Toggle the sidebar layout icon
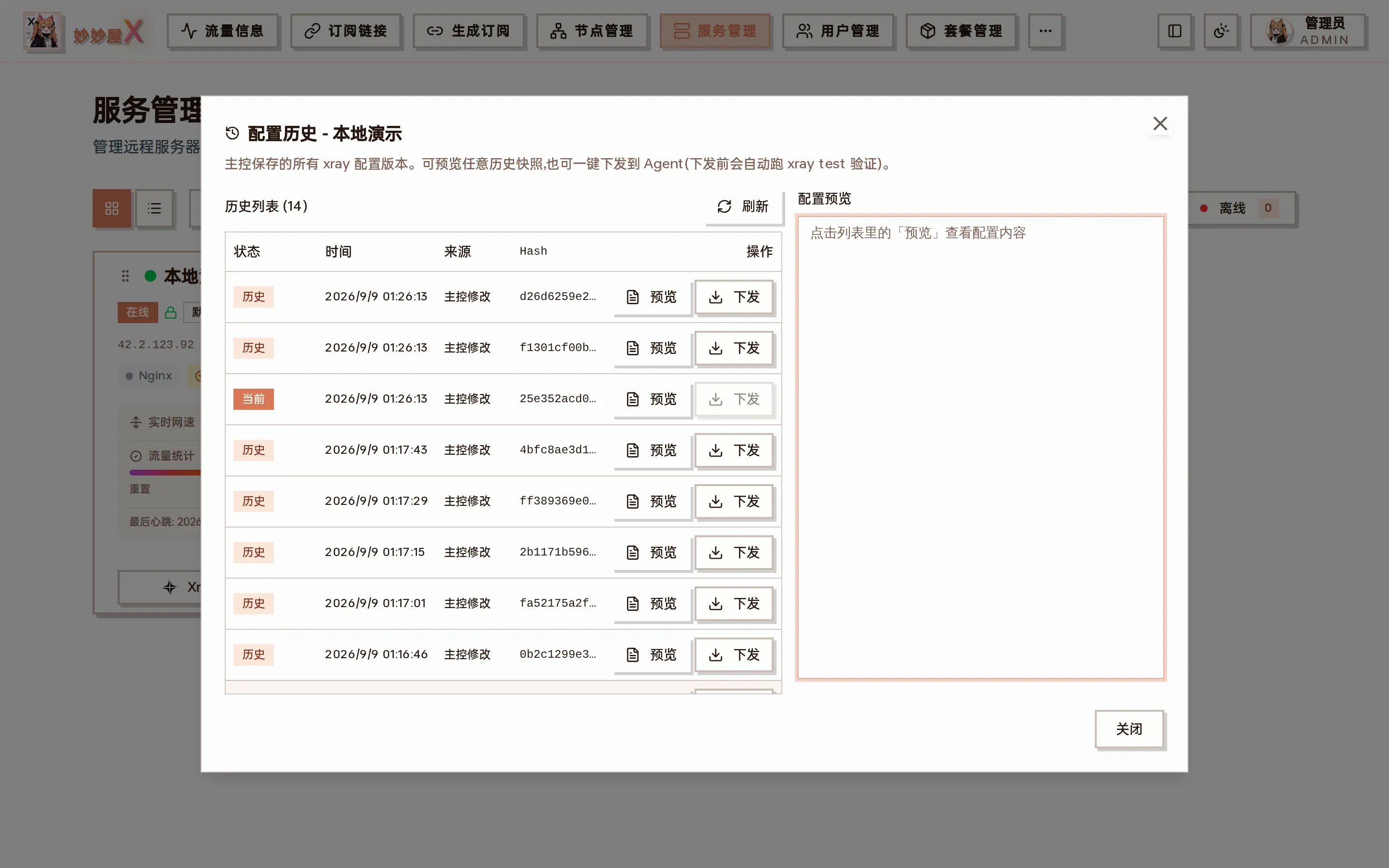 pos(1174,30)
